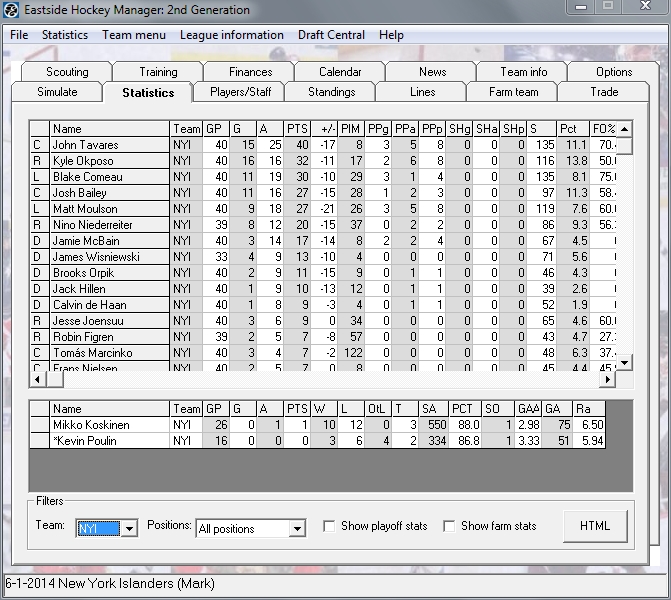Sort goalies by the SO column header
The image size is (671, 600).
tap(498, 409)
